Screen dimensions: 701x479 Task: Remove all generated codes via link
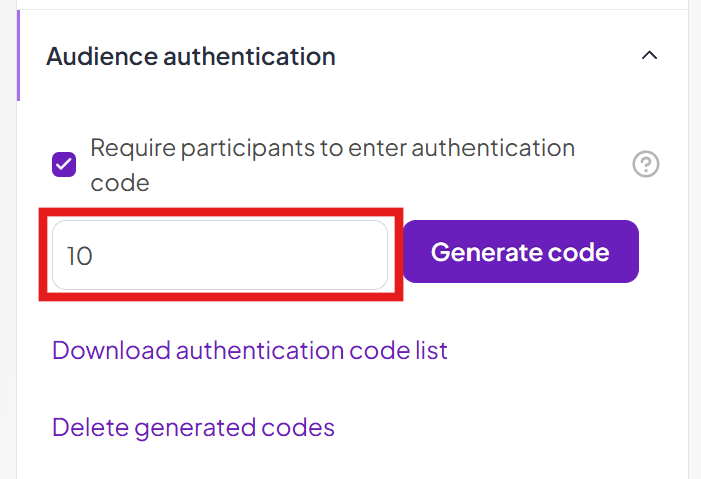(193, 428)
